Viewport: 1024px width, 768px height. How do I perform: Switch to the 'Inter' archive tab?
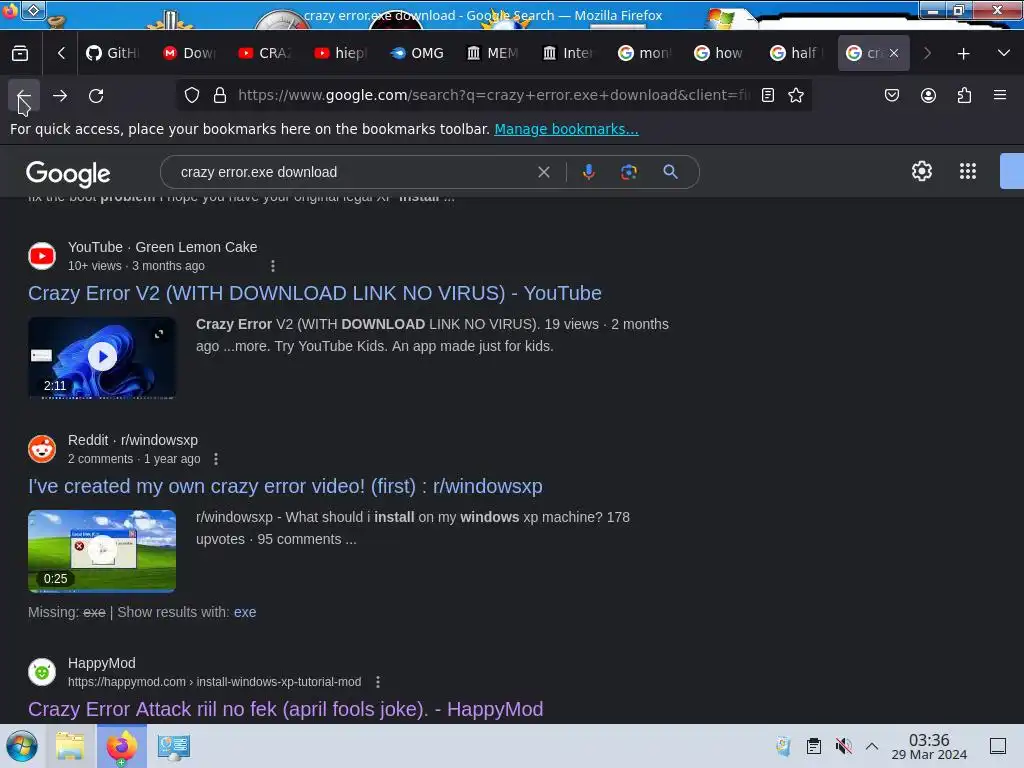(569, 53)
